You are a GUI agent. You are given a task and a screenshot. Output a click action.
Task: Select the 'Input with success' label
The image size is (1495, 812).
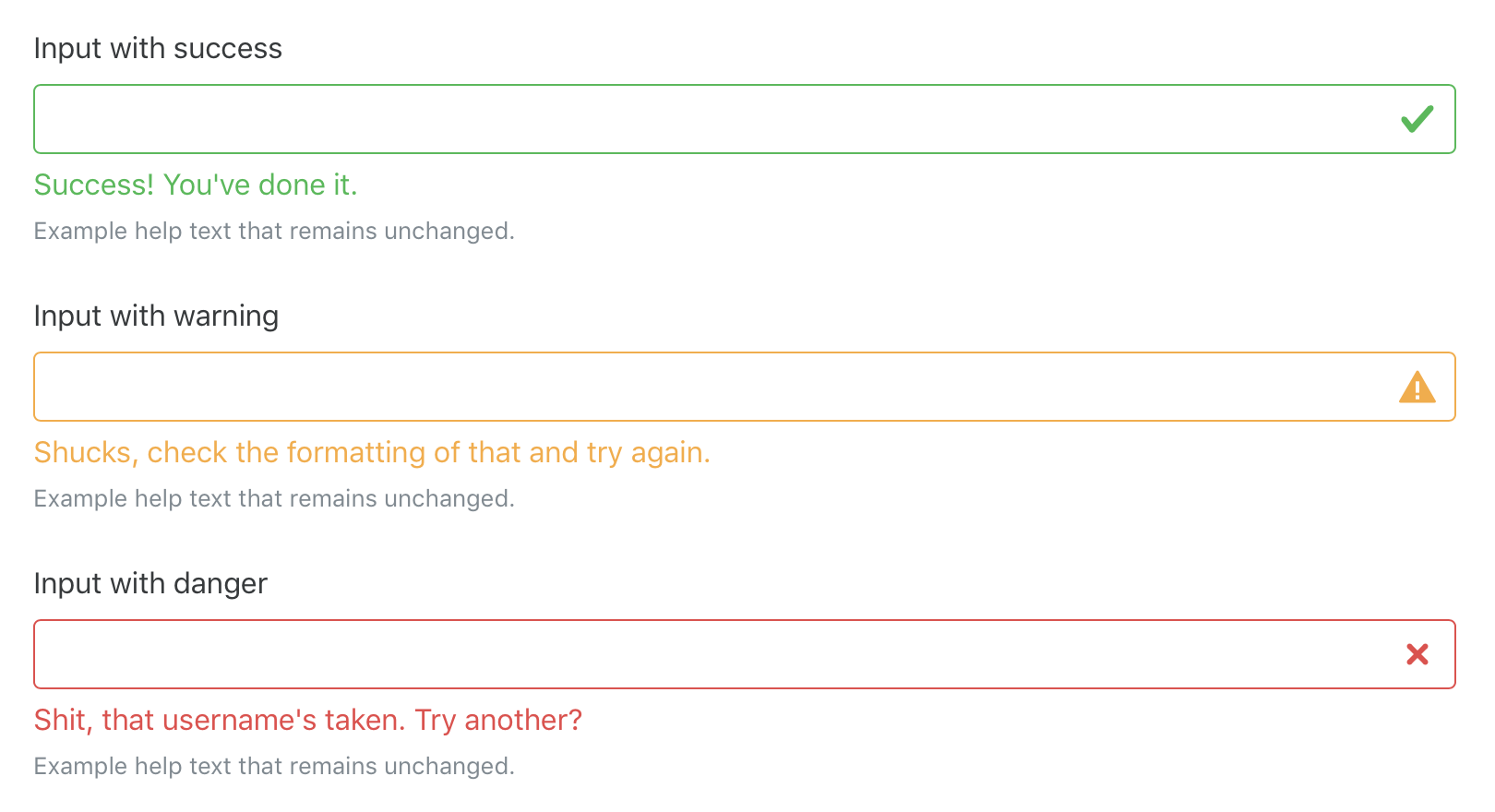tap(158, 48)
